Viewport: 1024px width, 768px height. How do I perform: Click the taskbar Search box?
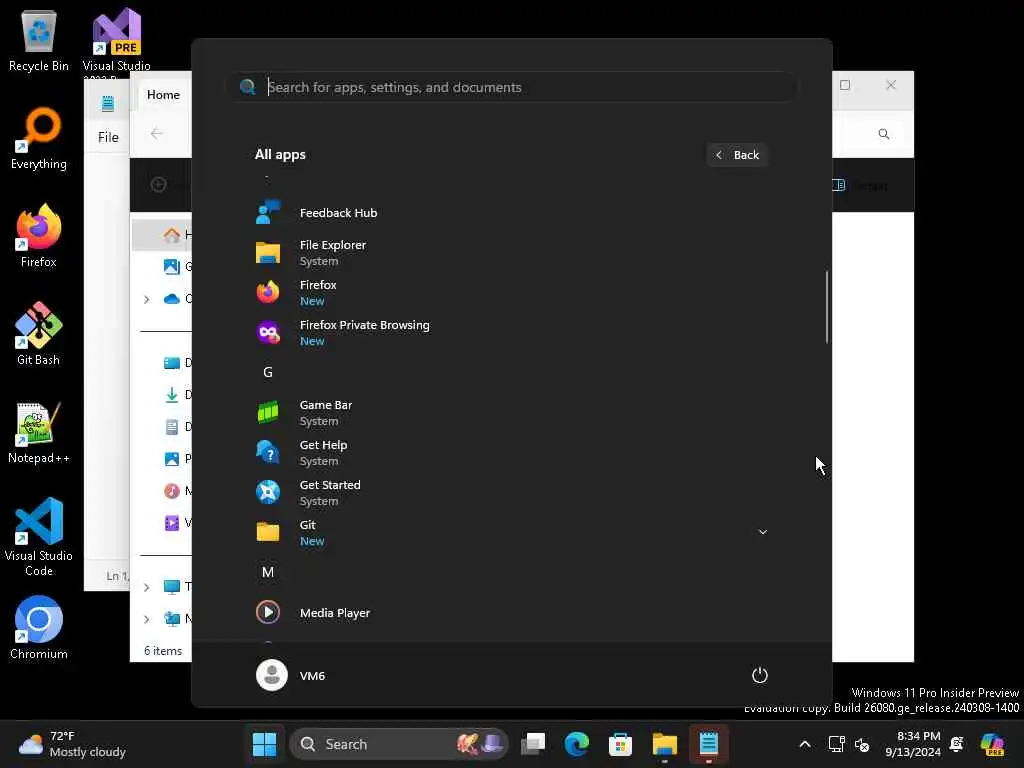point(399,744)
